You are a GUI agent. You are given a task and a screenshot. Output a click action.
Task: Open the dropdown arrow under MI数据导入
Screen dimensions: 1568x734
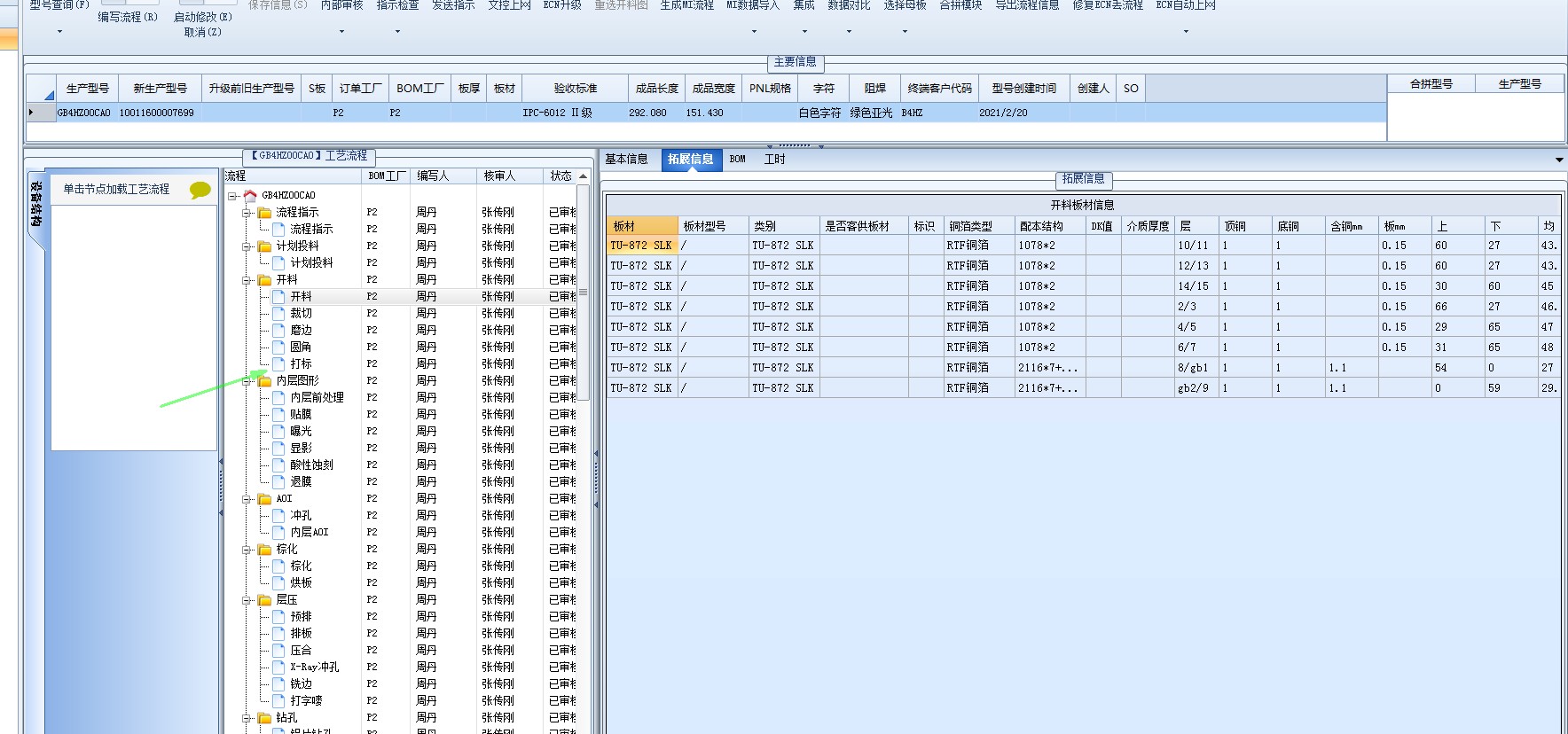click(754, 32)
